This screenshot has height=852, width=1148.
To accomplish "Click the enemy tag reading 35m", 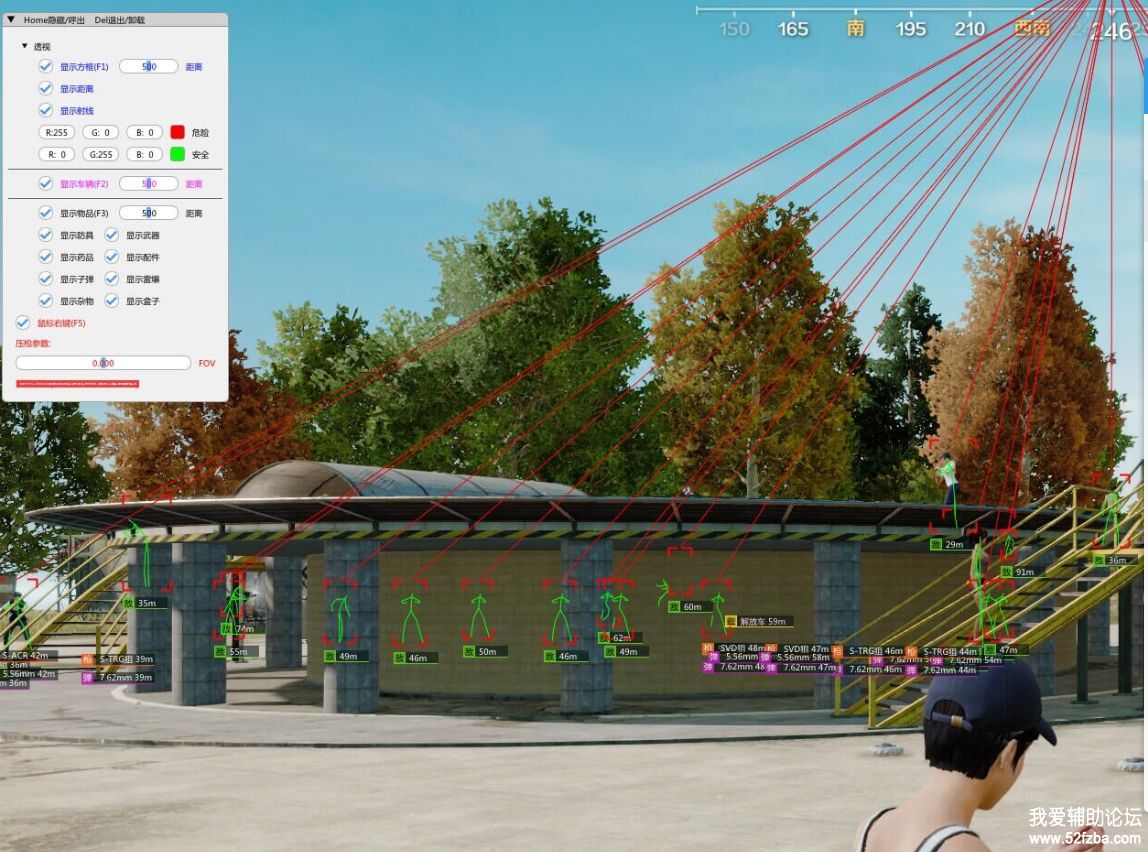I will coord(146,603).
